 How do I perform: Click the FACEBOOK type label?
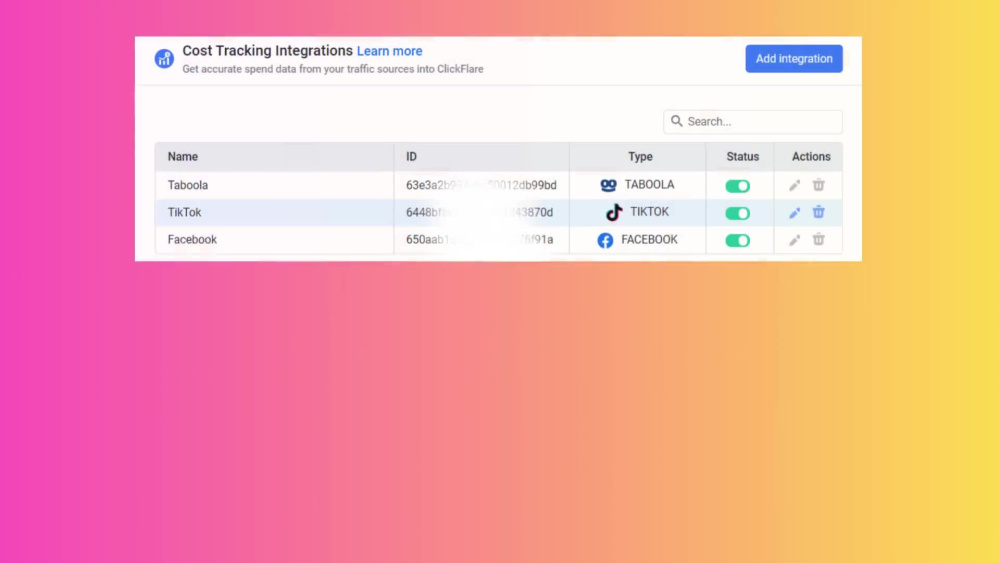[649, 240]
